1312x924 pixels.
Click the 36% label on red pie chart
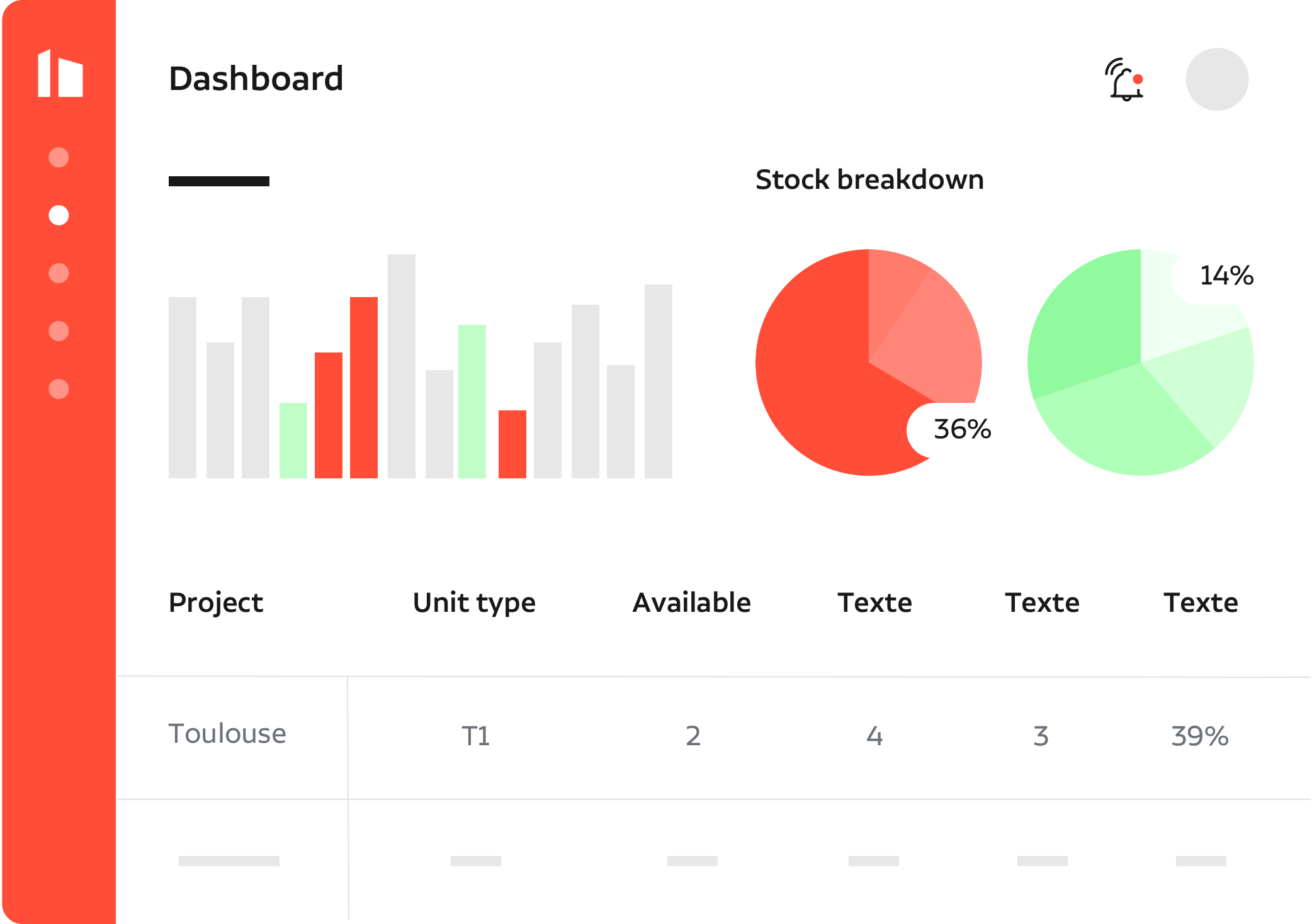click(x=962, y=429)
